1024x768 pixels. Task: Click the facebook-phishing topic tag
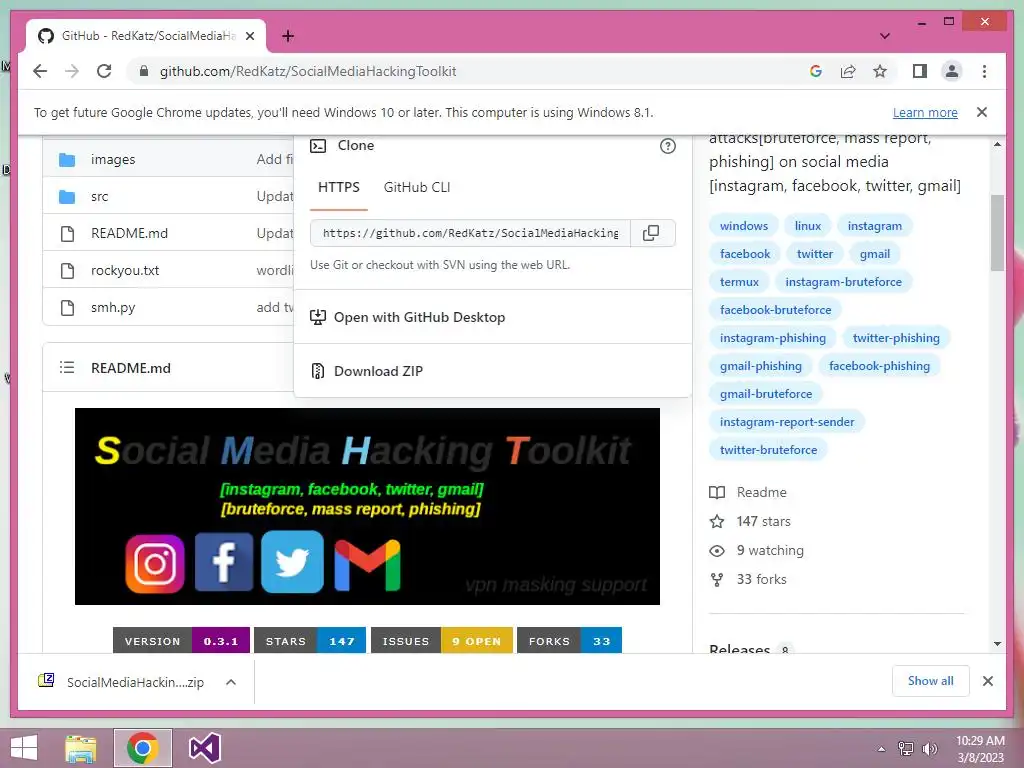coord(879,366)
